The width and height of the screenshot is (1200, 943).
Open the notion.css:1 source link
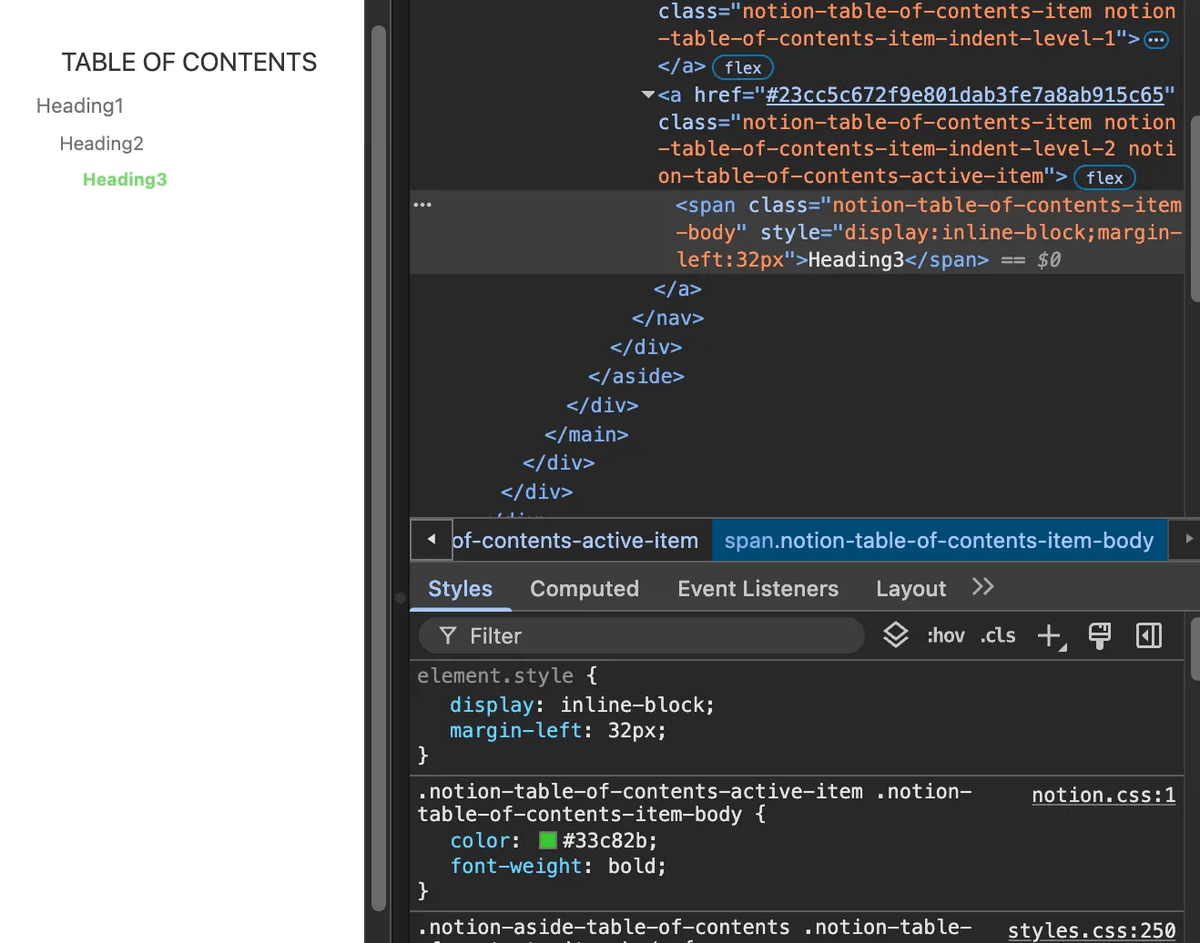pos(1104,796)
